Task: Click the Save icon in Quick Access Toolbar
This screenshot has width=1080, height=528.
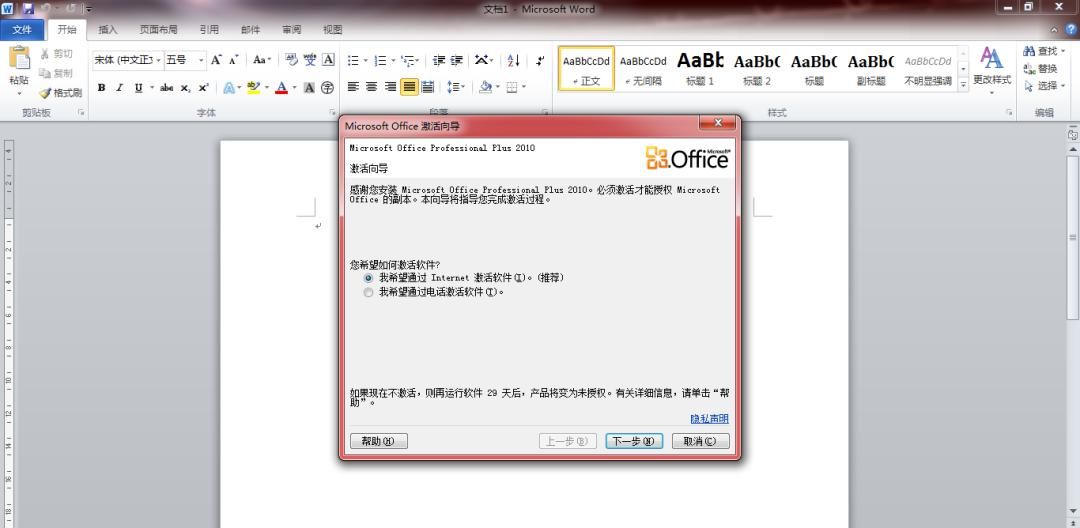Action: (28, 9)
